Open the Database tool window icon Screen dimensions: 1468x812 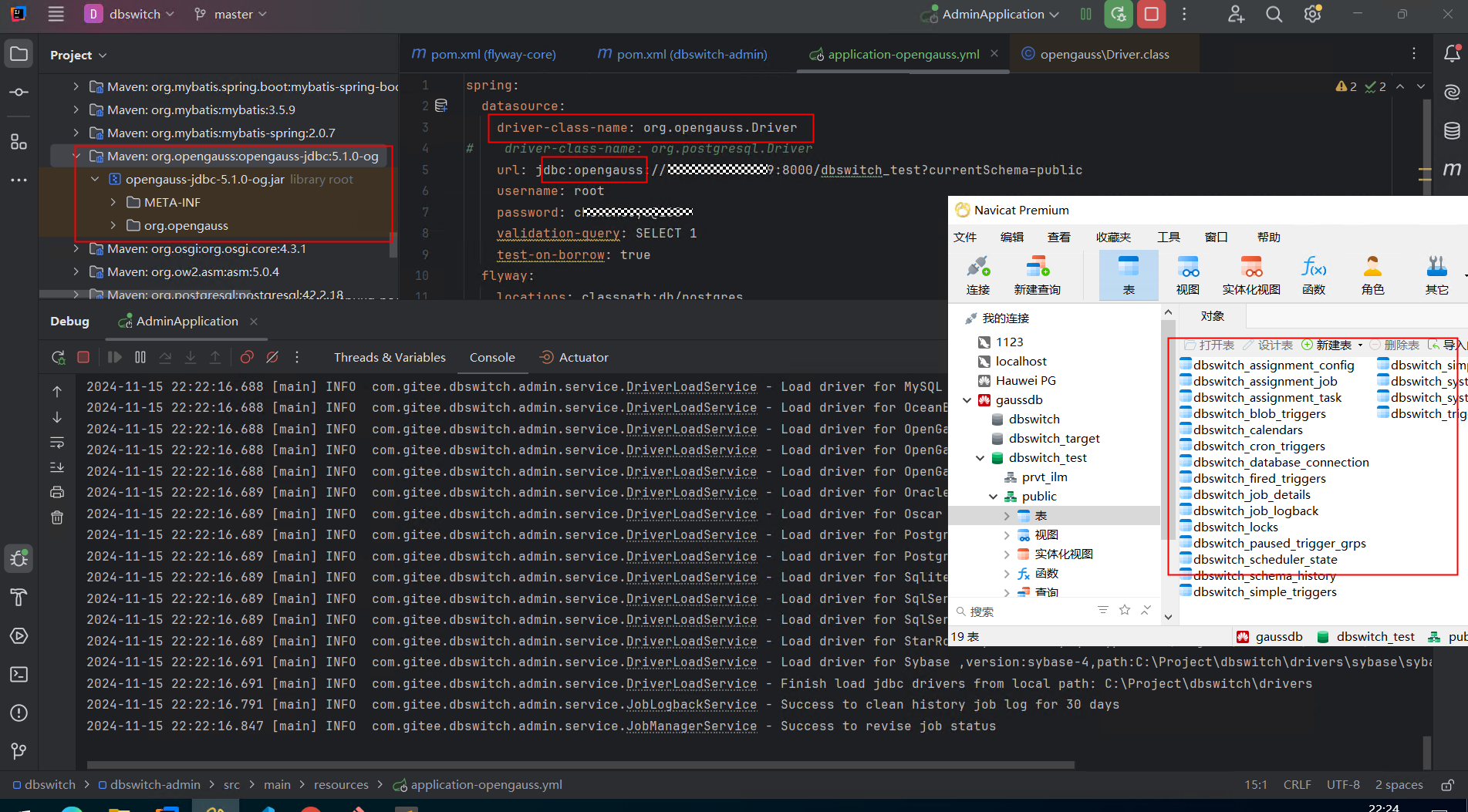point(1452,131)
